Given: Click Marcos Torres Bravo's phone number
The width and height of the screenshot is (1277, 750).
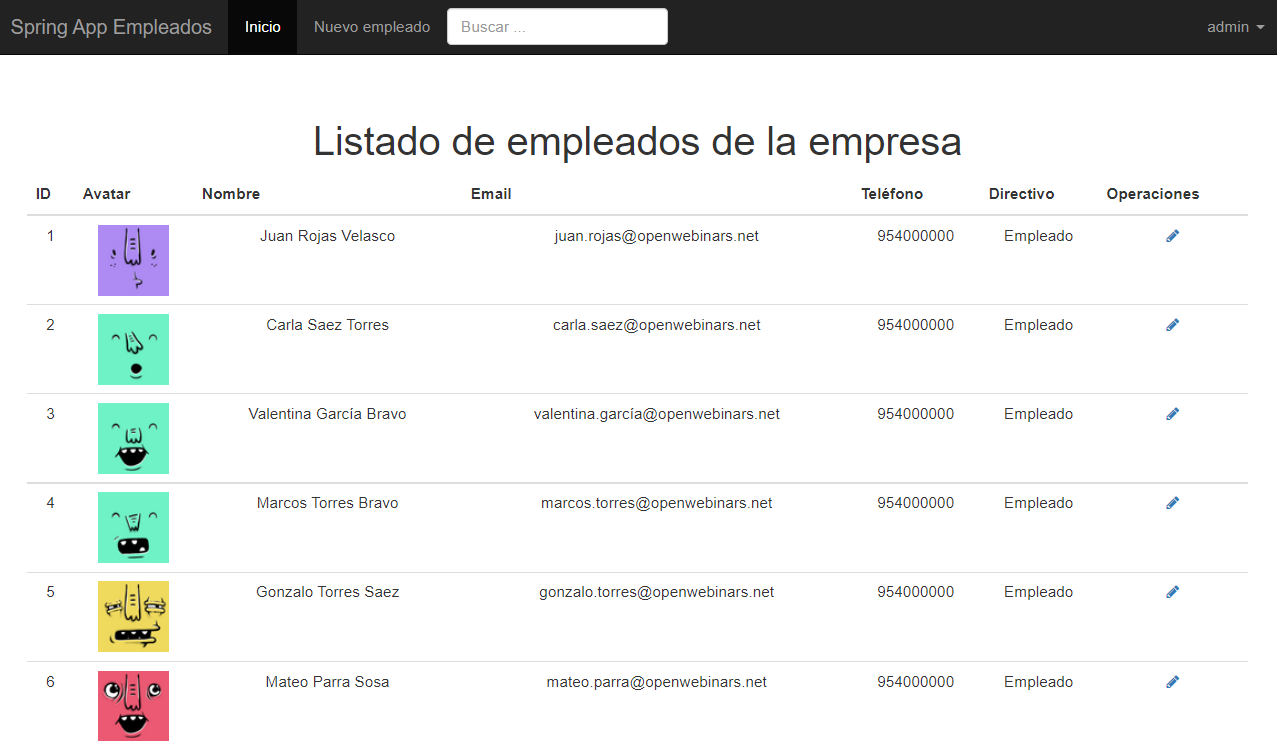Looking at the screenshot, I should click(915, 502).
